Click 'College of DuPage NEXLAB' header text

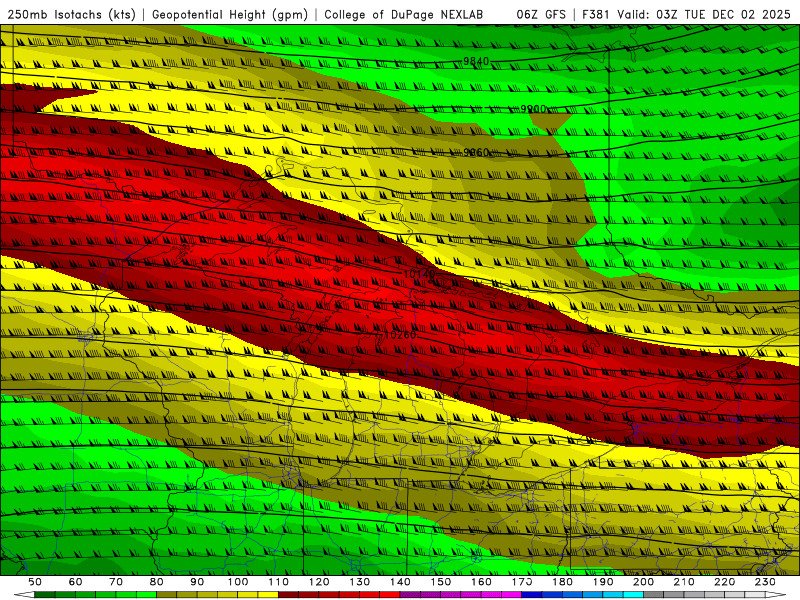[403, 14]
